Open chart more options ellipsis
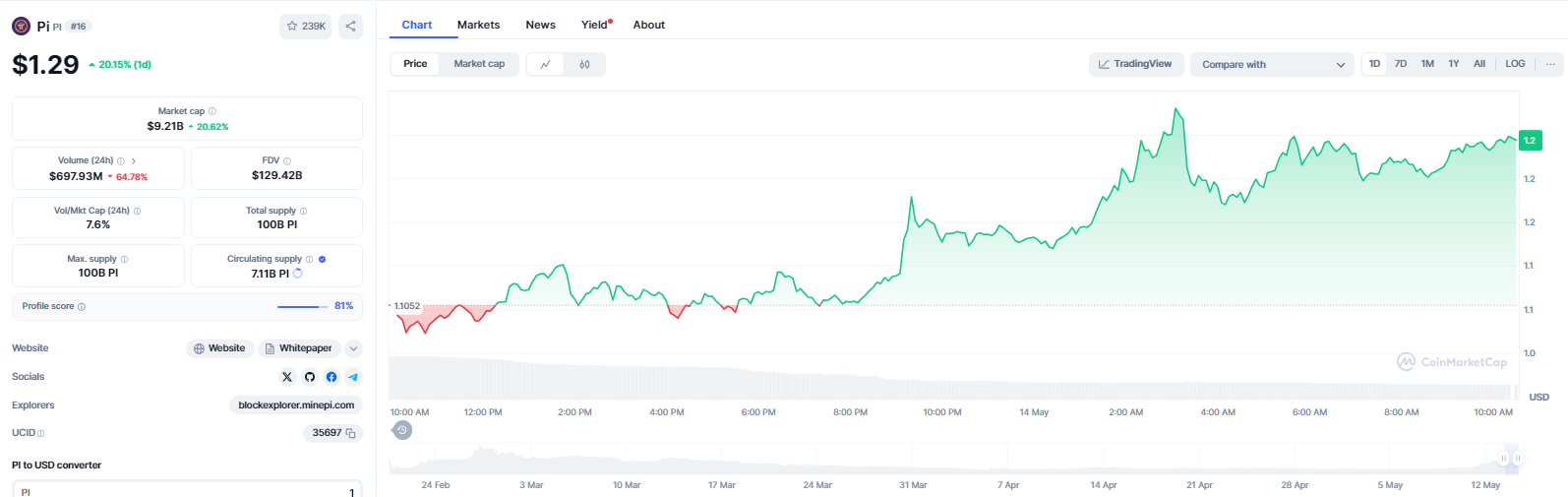Image resolution: width=1568 pixels, height=497 pixels. click(1550, 64)
